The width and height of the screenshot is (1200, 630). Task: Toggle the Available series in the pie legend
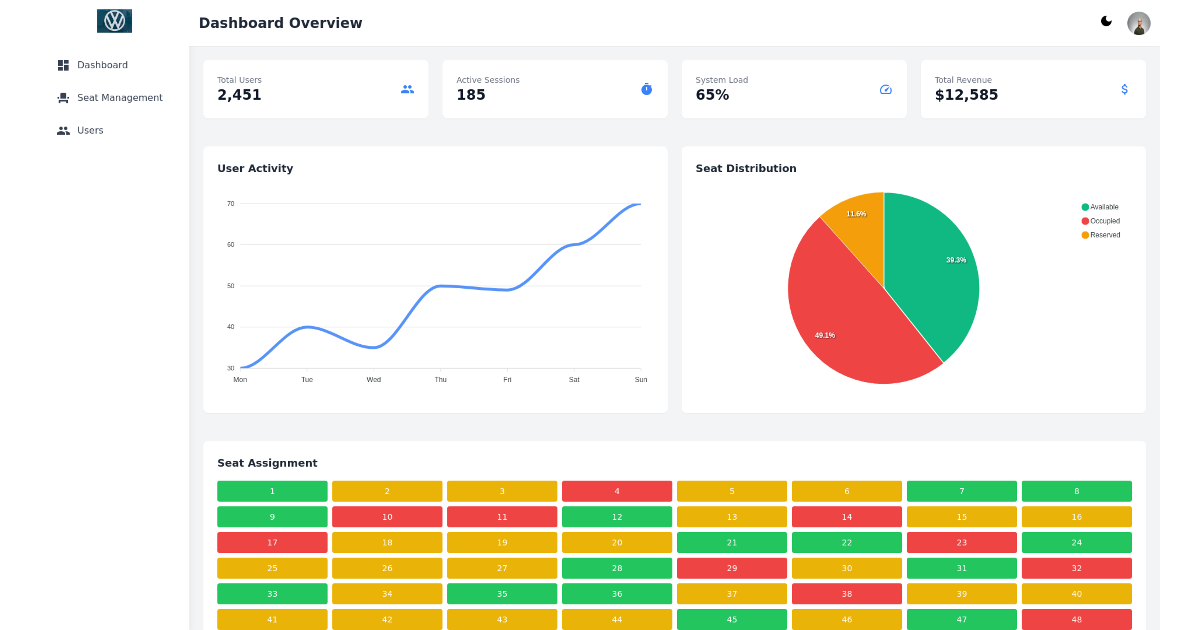pos(1101,208)
